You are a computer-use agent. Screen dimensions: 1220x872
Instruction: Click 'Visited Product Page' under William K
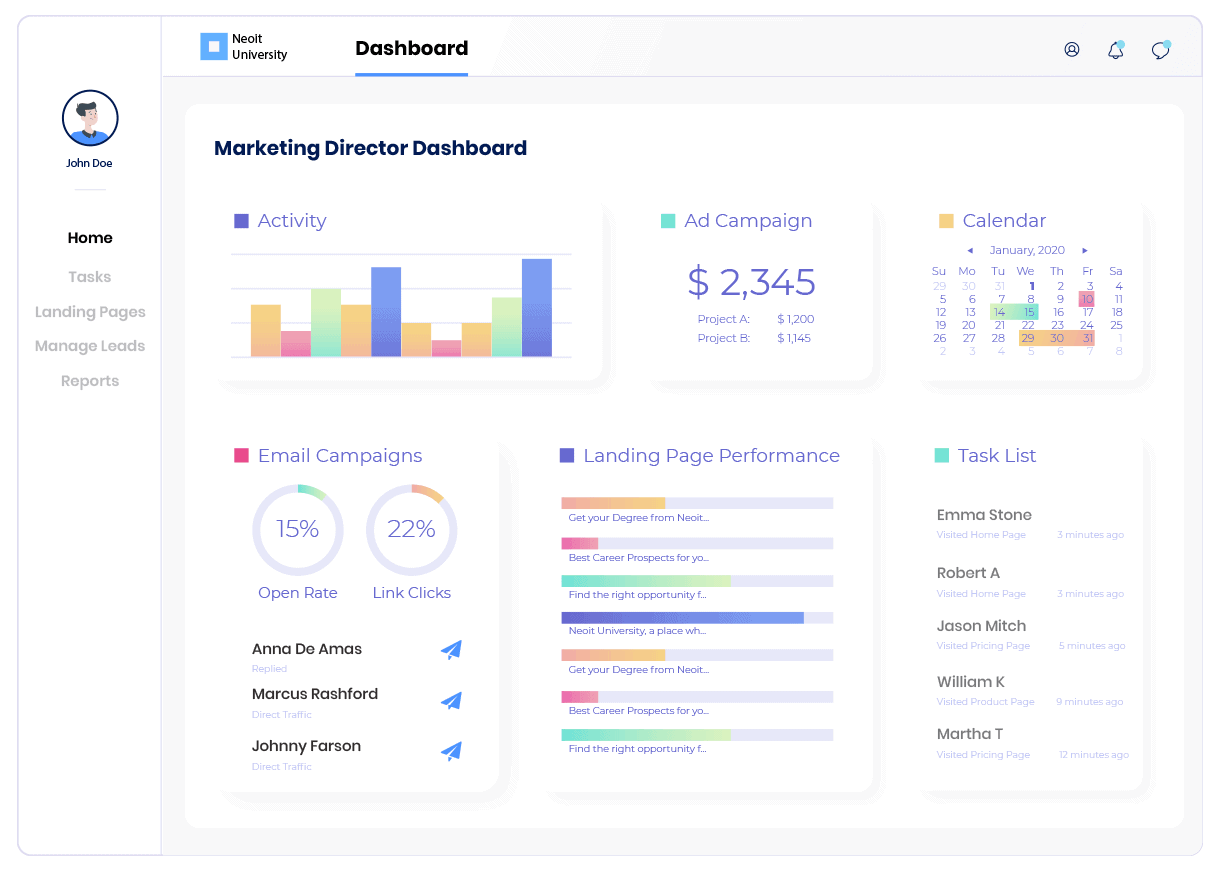coord(986,702)
